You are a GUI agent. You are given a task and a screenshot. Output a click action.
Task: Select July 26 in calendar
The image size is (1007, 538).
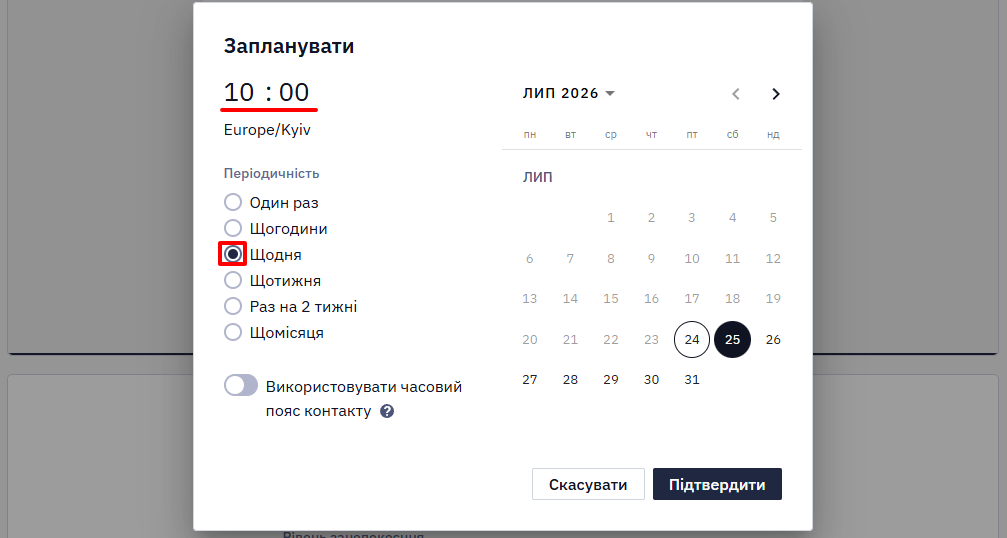point(773,340)
